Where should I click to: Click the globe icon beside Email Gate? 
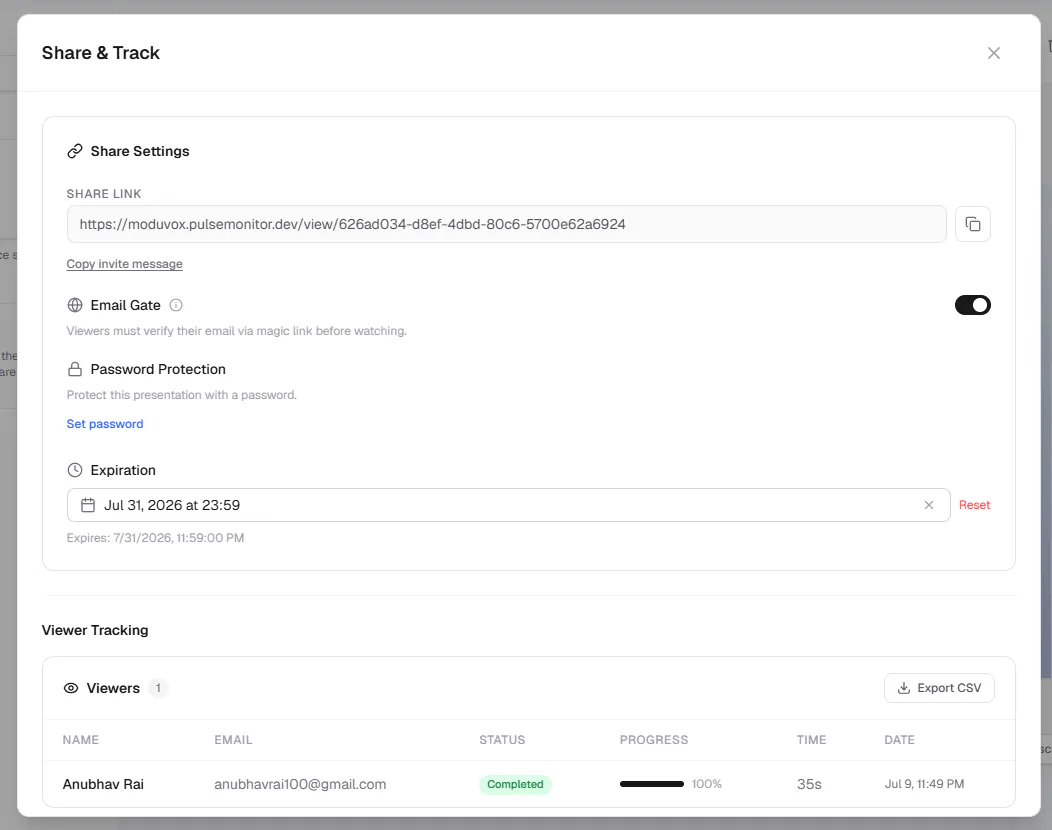point(75,305)
